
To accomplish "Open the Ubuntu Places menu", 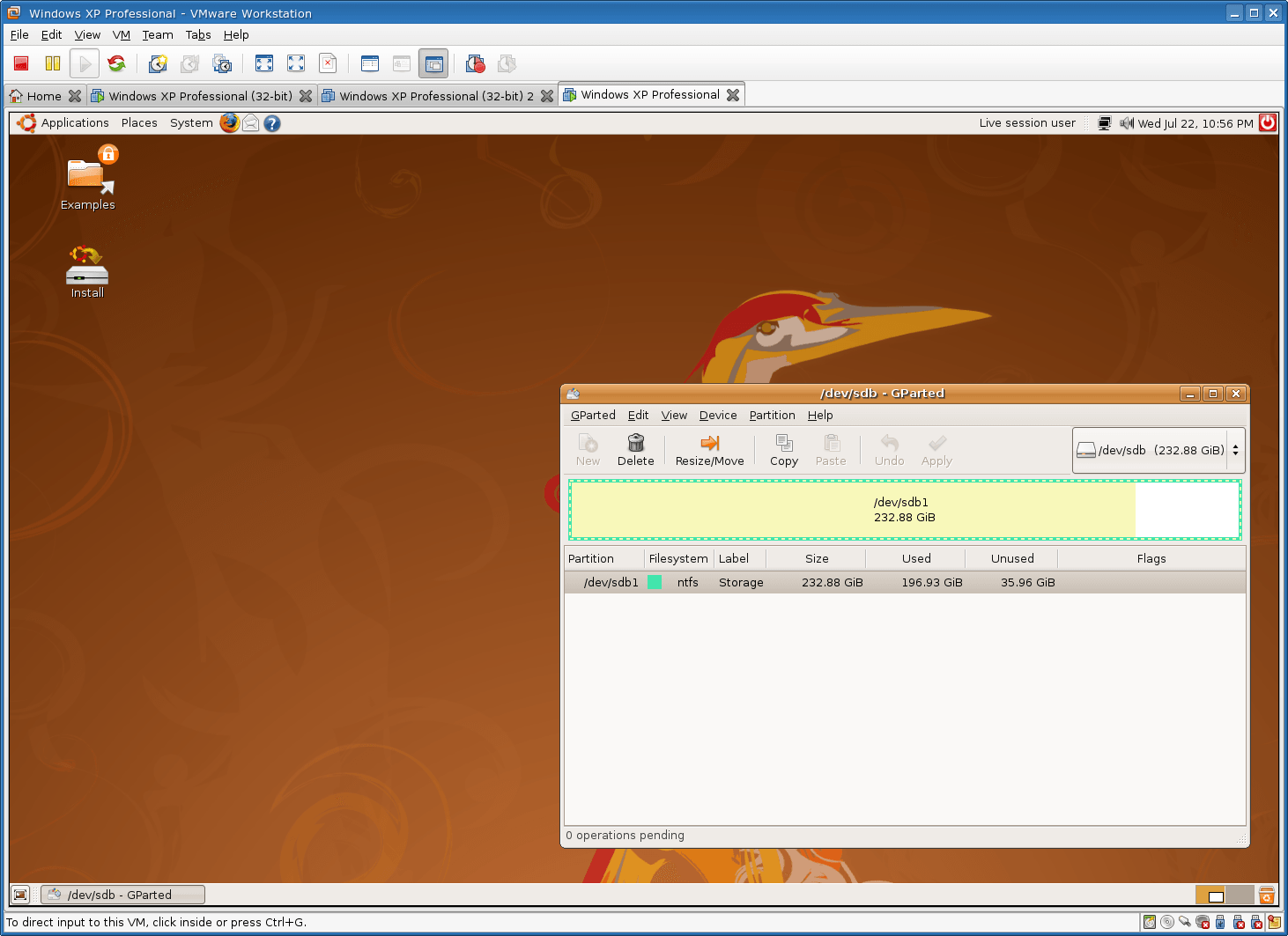I will click(139, 123).
